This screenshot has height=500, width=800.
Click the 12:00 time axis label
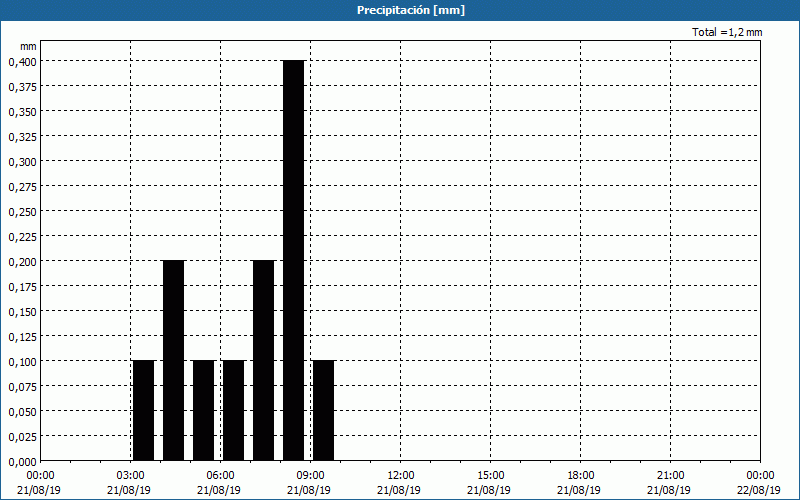tap(401, 476)
